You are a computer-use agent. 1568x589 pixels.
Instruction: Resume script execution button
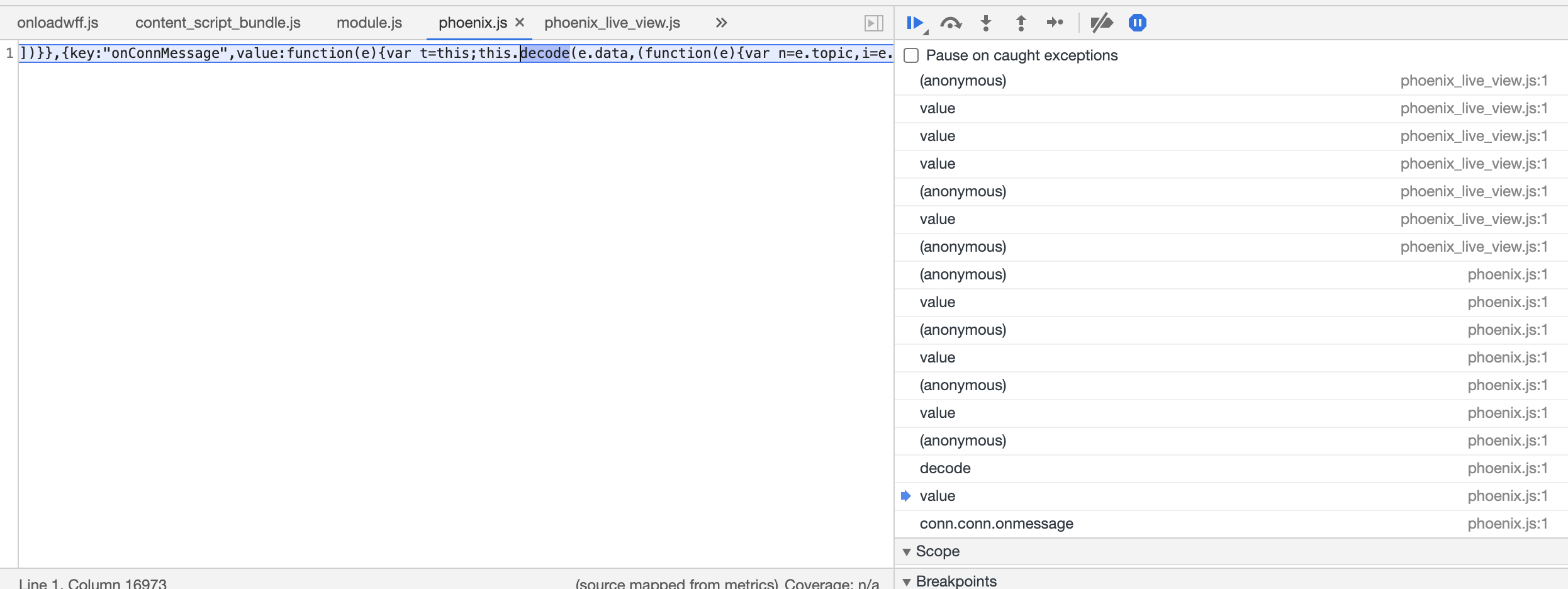pyautogui.click(x=916, y=23)
